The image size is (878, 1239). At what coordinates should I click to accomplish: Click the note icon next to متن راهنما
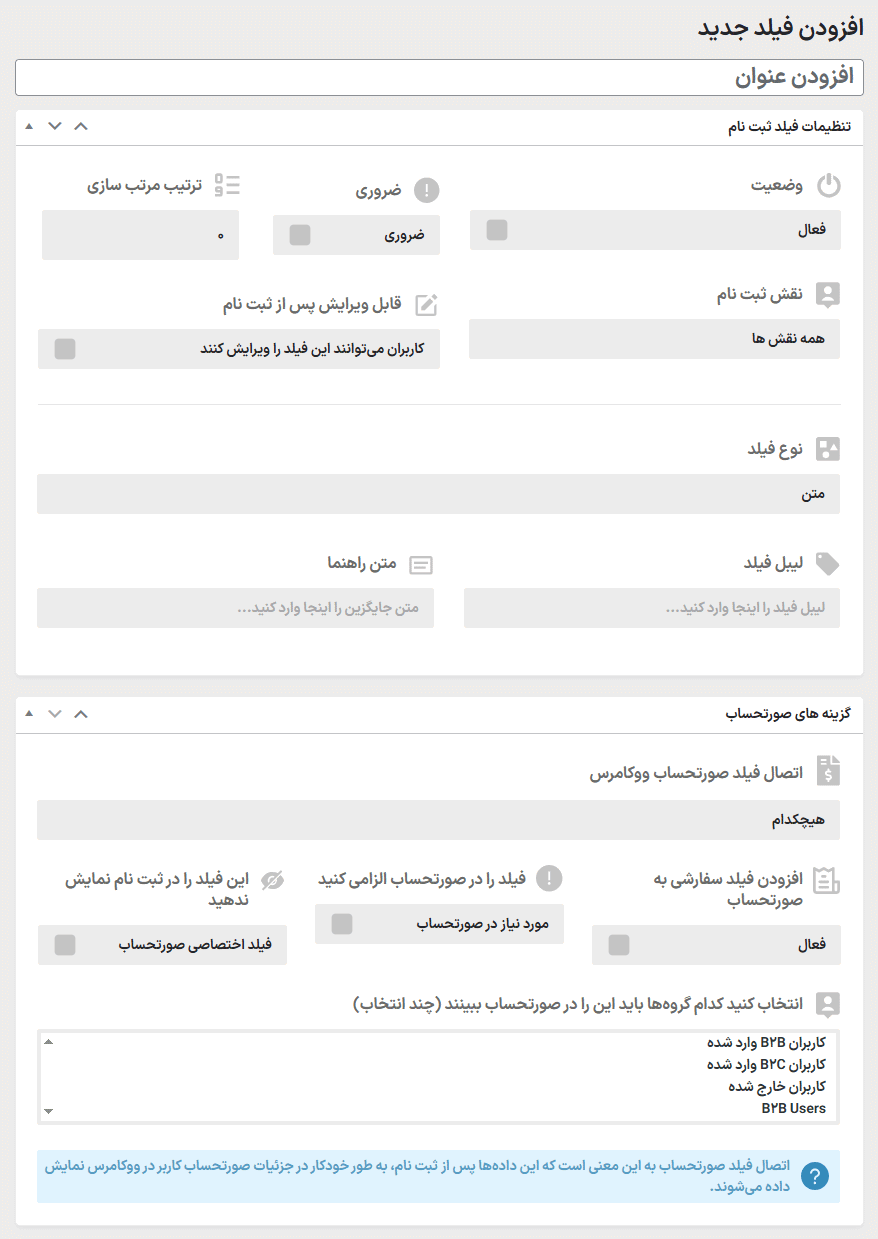click(x=421, y=564)
